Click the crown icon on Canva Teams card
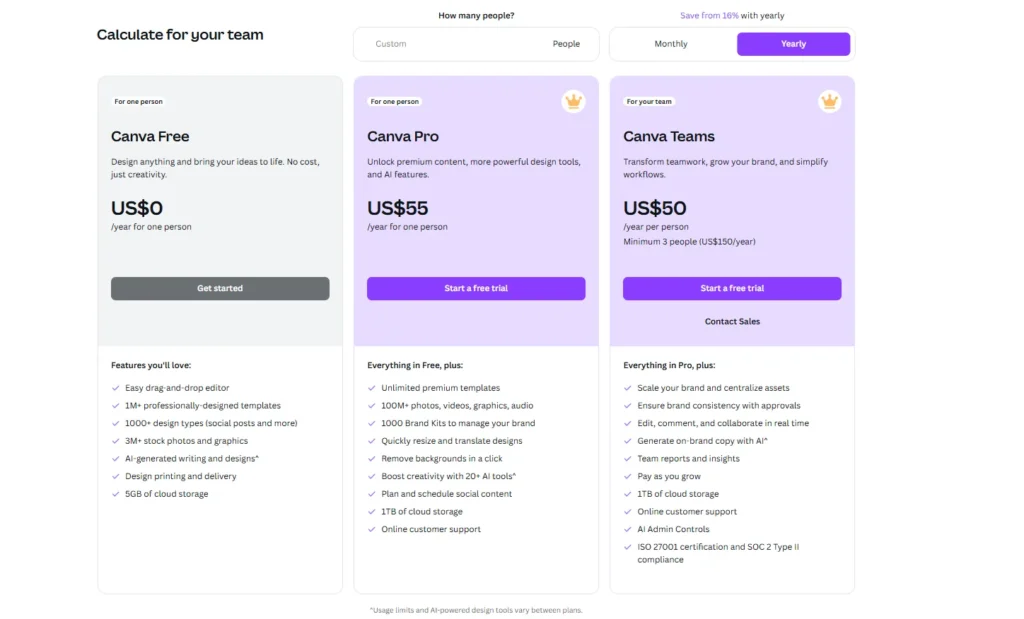The width and height of the screenshot is (1024, 619). (x=829, y=101)
